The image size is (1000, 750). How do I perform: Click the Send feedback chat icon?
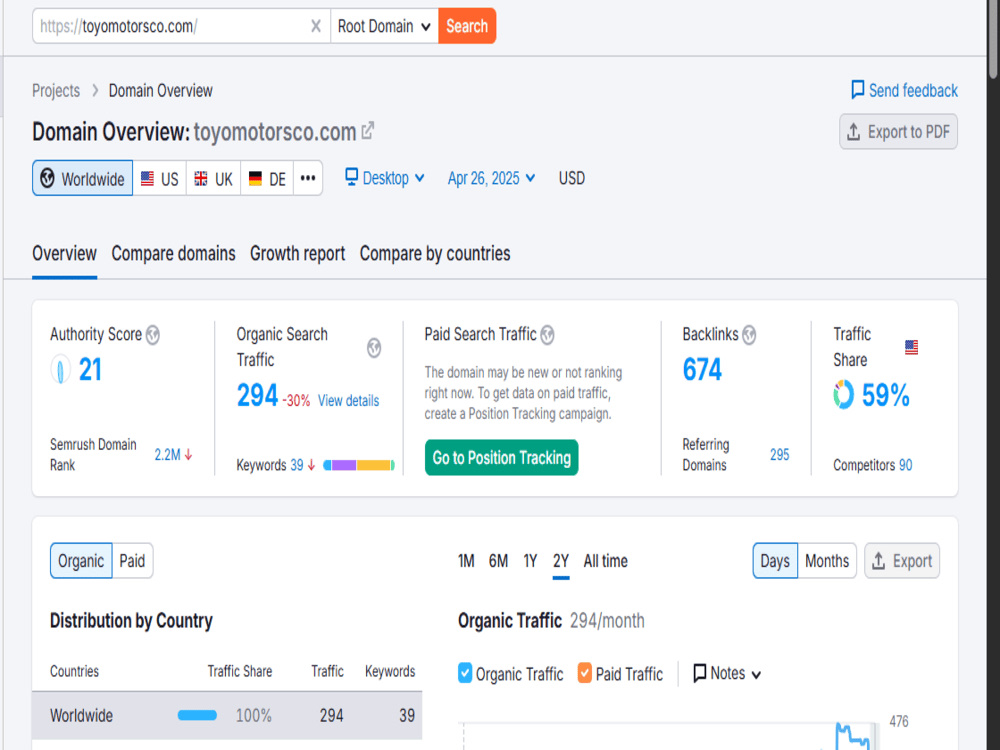click(x=858, y=89)
